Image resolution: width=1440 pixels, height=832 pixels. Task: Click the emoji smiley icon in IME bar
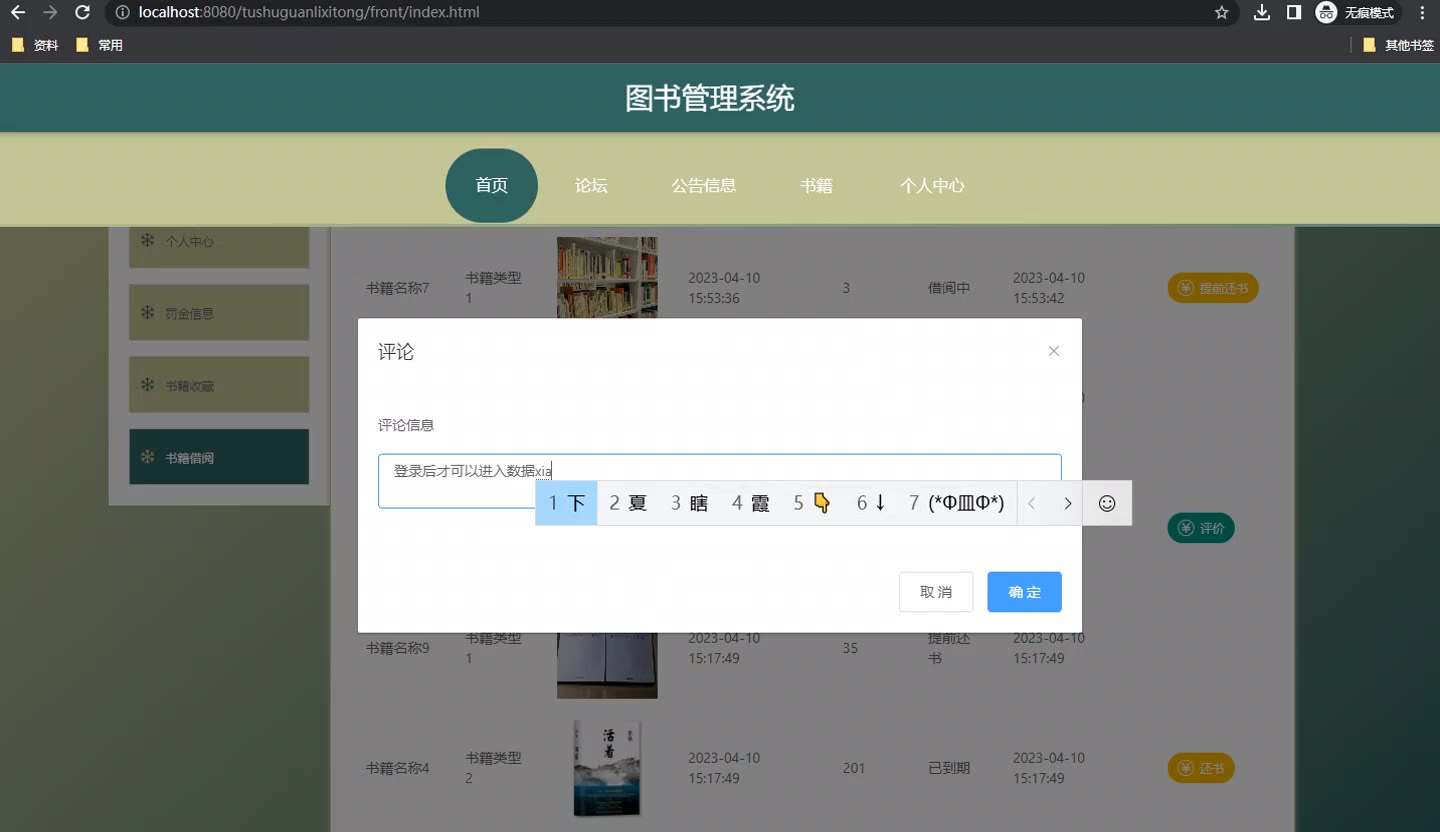tap(1106, 503)
